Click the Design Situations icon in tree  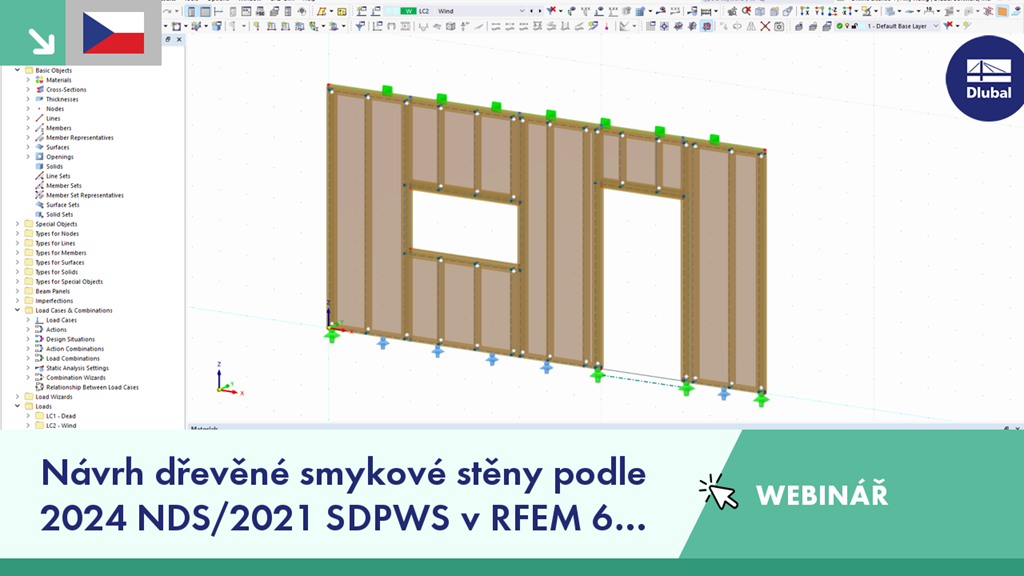(x=39, y=339)
